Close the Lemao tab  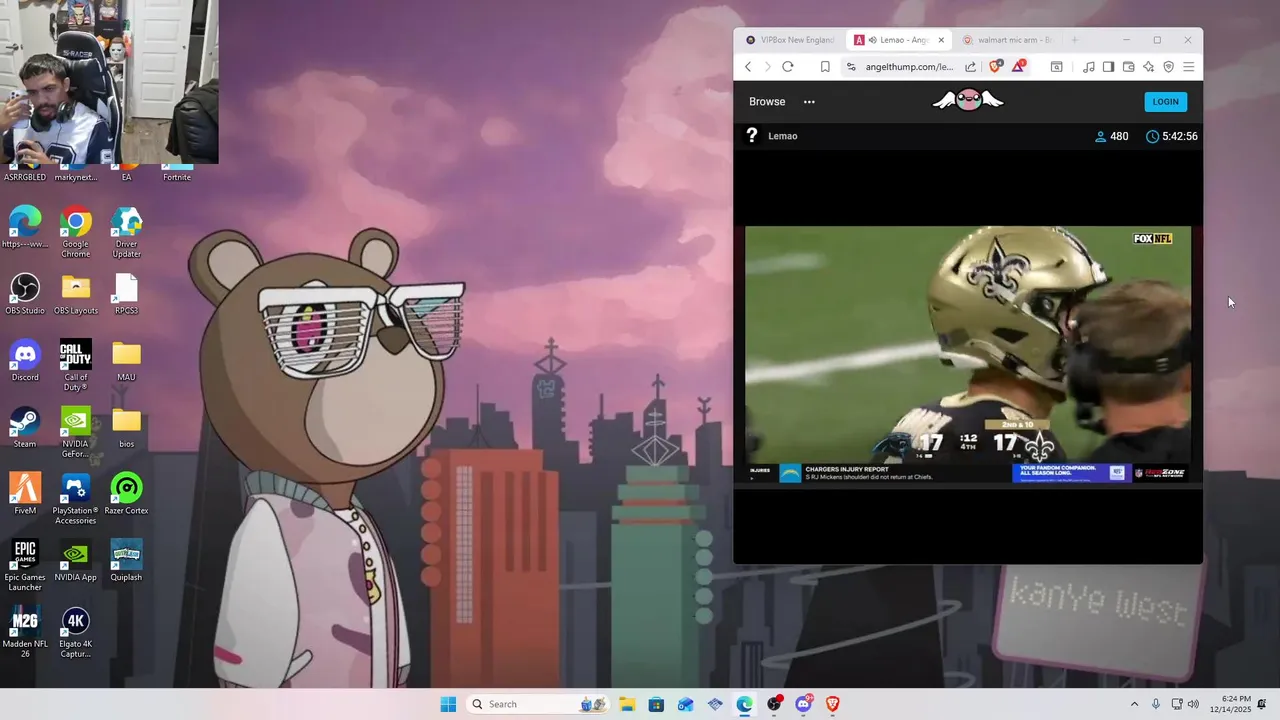(941, 40)
